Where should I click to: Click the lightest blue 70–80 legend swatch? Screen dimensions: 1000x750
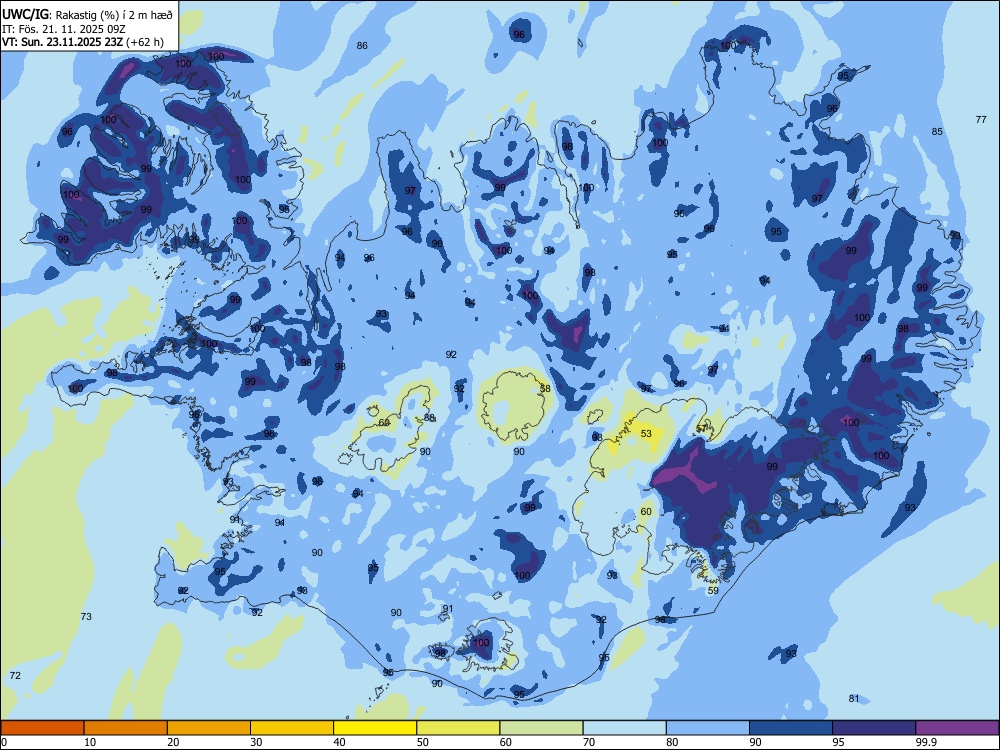pos(624,728)
